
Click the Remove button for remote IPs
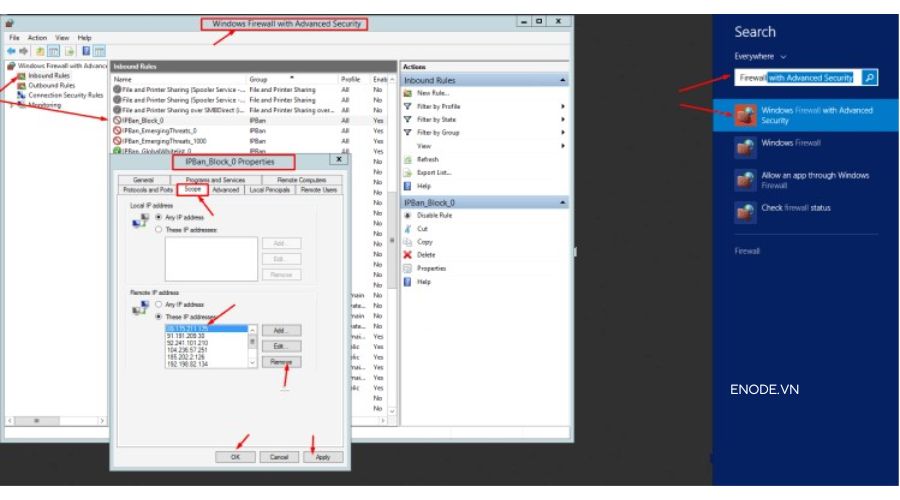click(x=281, y=362)
